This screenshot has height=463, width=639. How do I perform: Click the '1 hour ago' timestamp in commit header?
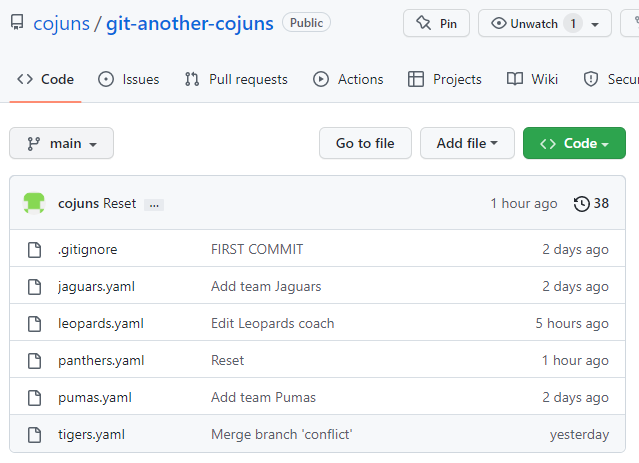524,203
